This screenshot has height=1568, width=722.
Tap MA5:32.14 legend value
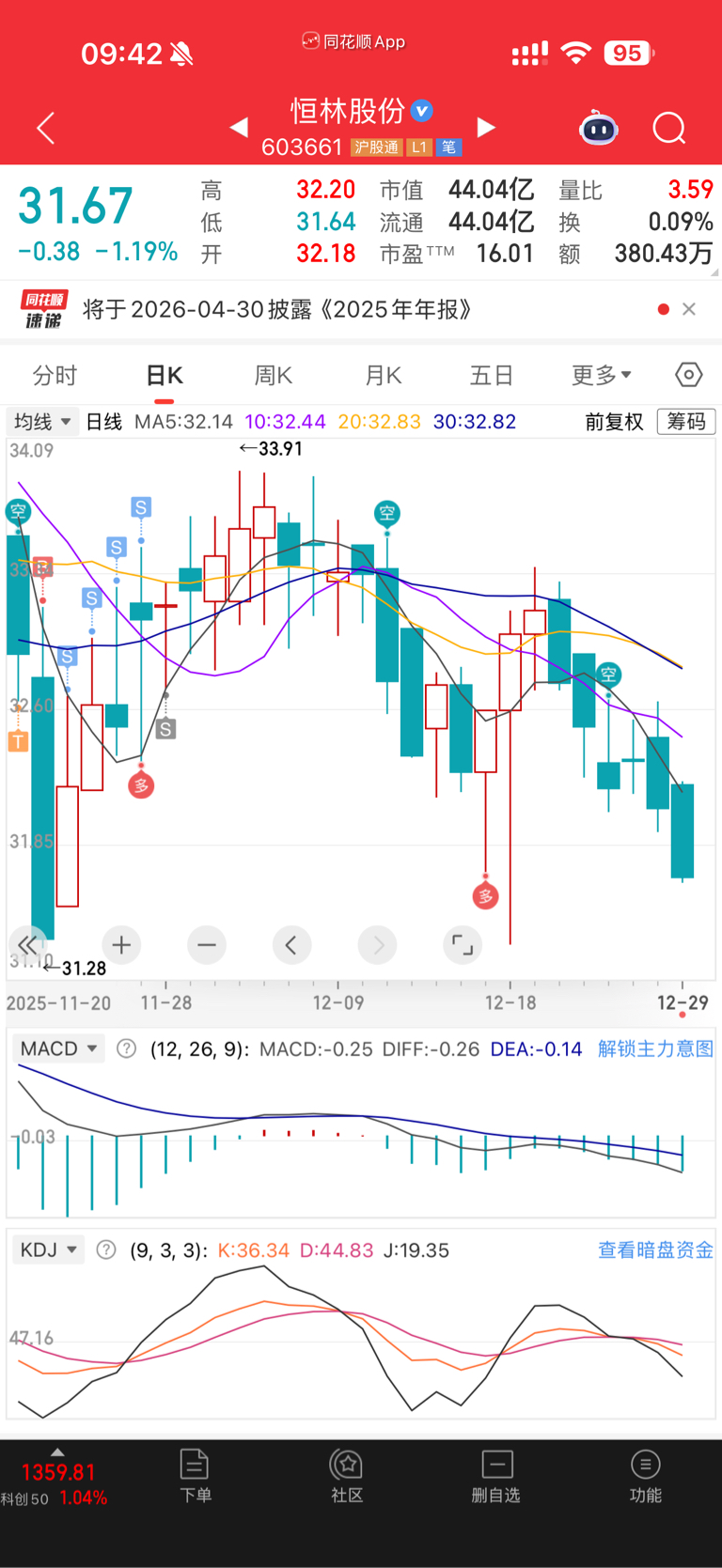(x=183, y=422)
